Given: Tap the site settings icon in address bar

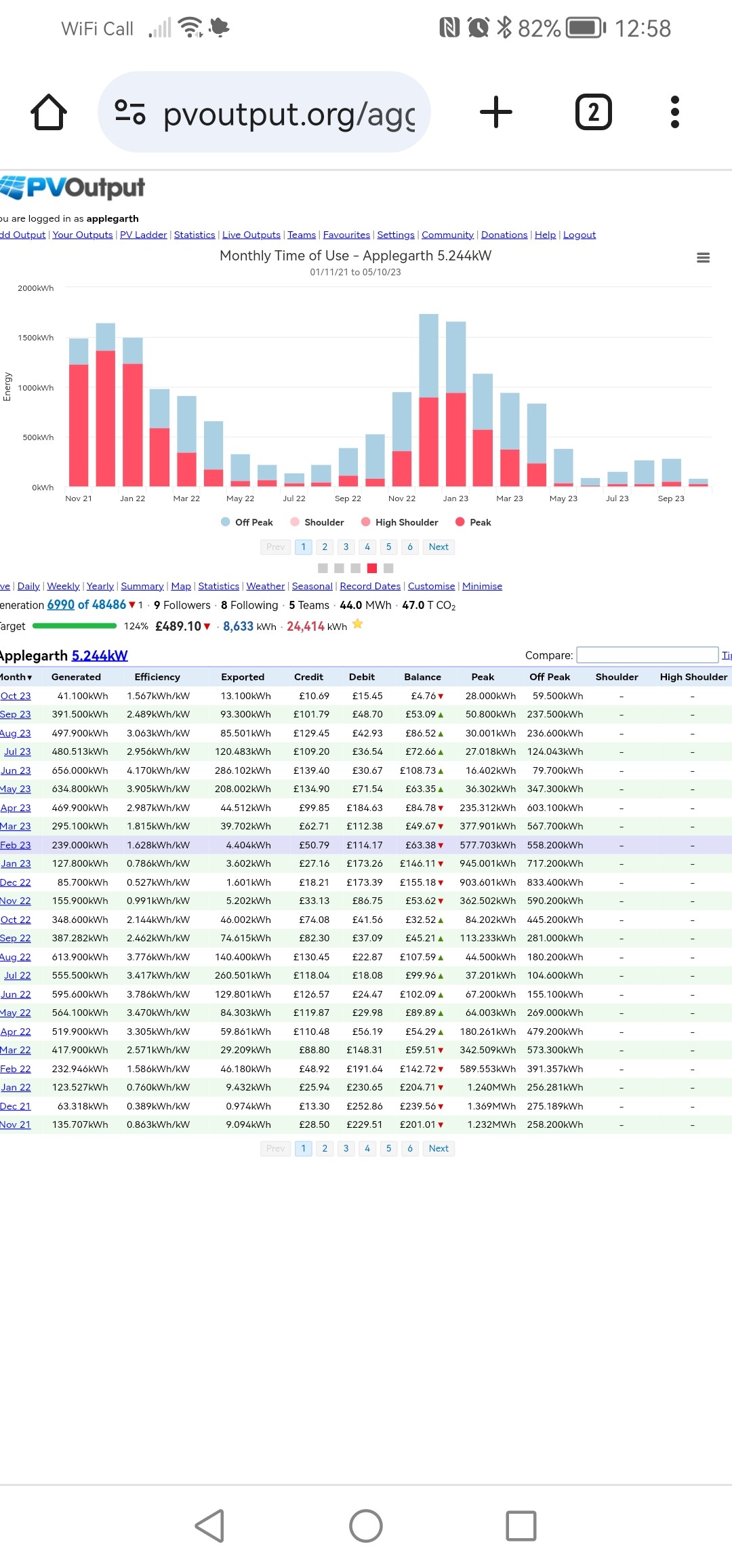Looking at the screenshot, I should click(130, 112).
